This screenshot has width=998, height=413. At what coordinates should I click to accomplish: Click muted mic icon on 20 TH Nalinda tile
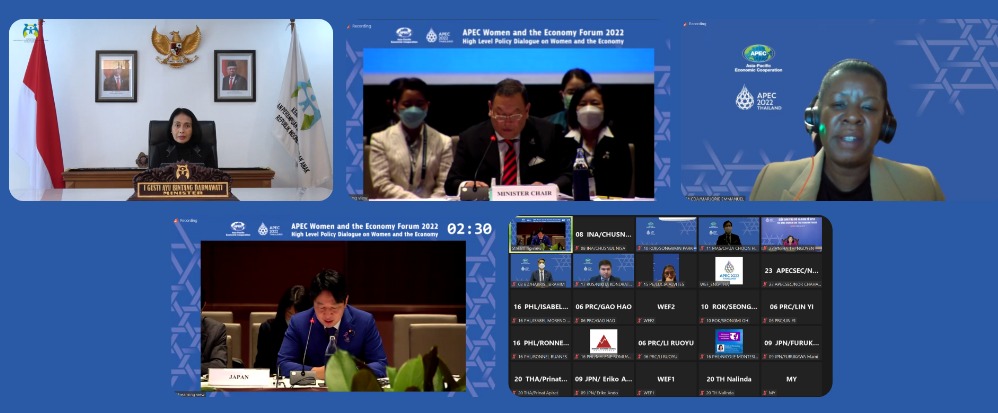tap(703, 393)
